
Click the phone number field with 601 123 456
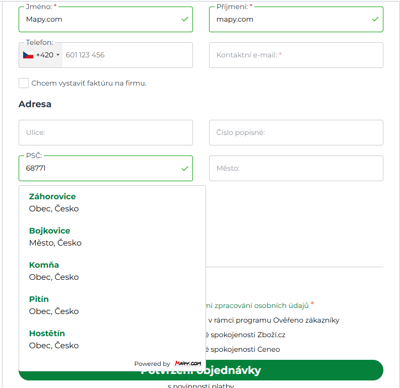click(x=127, y=55)
